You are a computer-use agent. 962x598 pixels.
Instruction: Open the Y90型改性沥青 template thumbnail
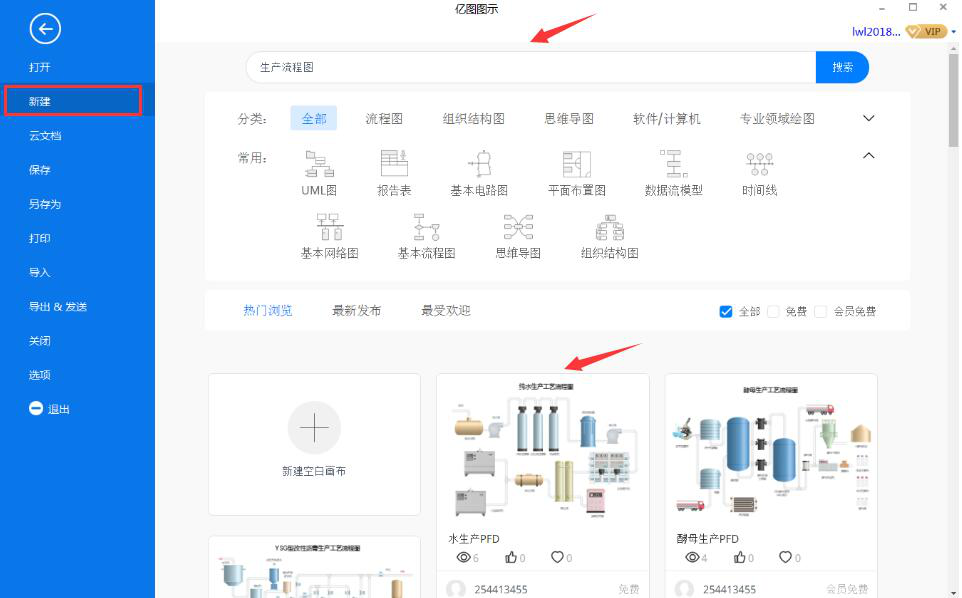(314, 567)
